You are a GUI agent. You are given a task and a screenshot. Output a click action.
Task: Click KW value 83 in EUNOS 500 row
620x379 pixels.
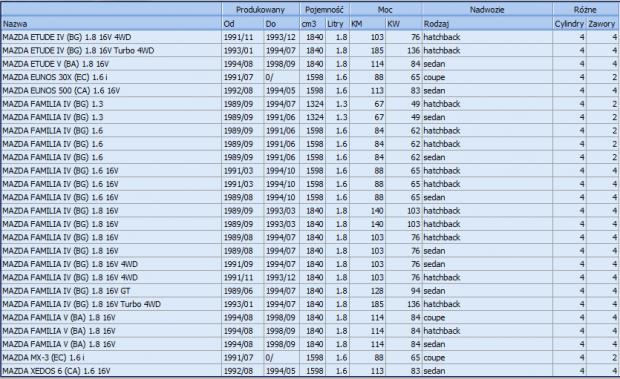[415, 91]
